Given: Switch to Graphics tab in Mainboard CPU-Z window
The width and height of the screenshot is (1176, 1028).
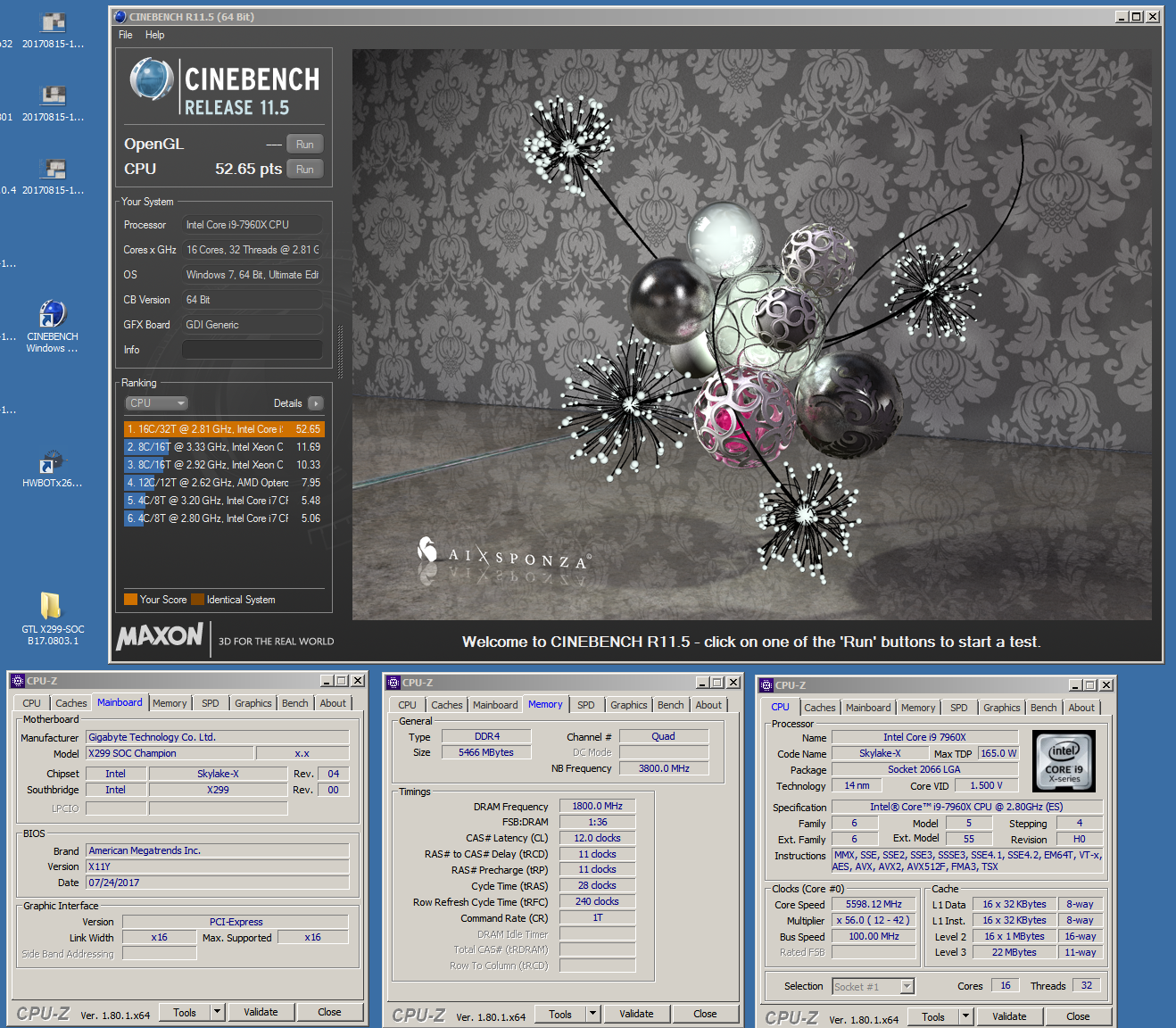Looking at the screenshot, I should [253, 703].
